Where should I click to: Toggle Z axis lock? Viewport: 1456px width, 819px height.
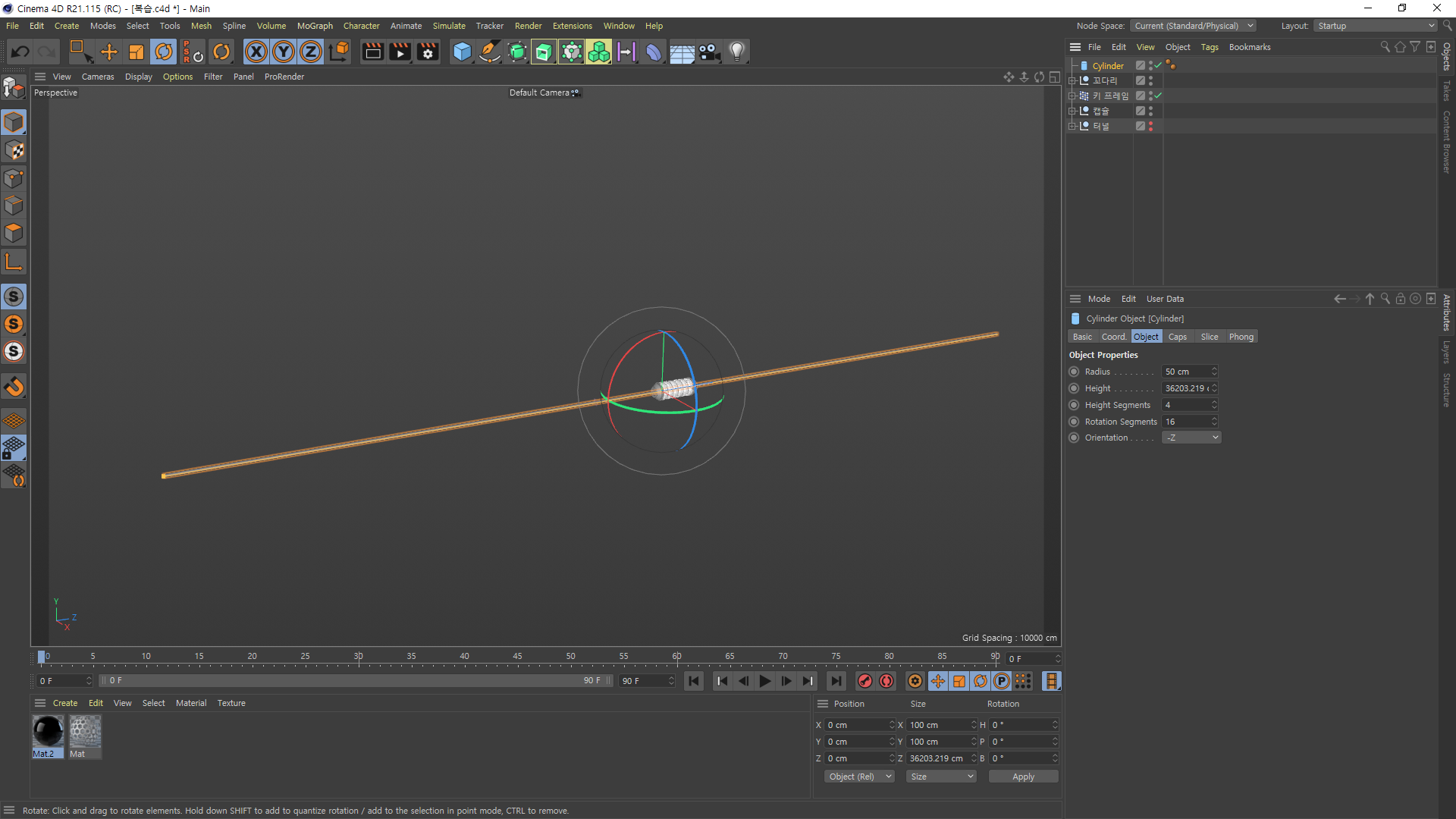pos(311,52)
